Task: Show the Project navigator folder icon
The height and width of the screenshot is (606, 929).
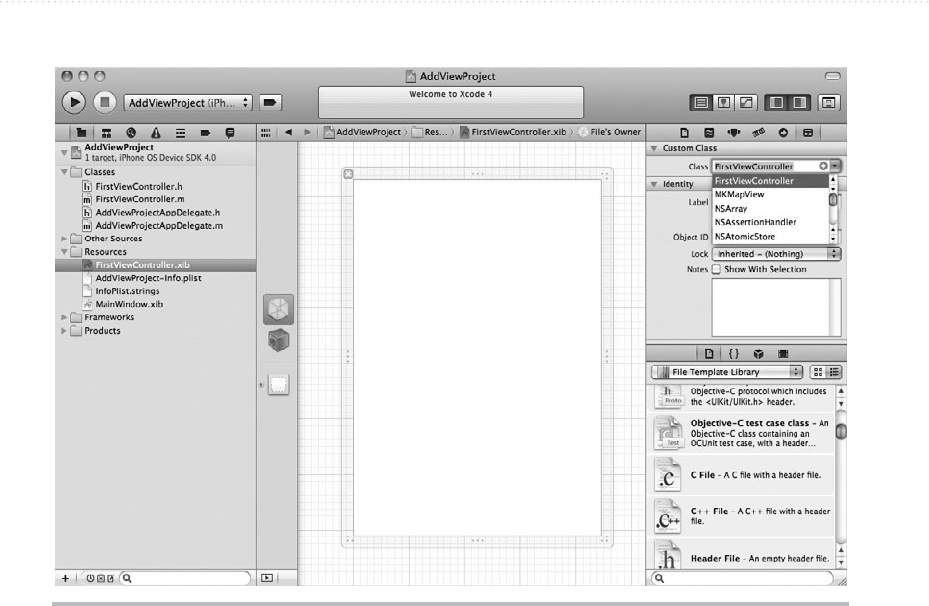Action: tap(81, 133)
